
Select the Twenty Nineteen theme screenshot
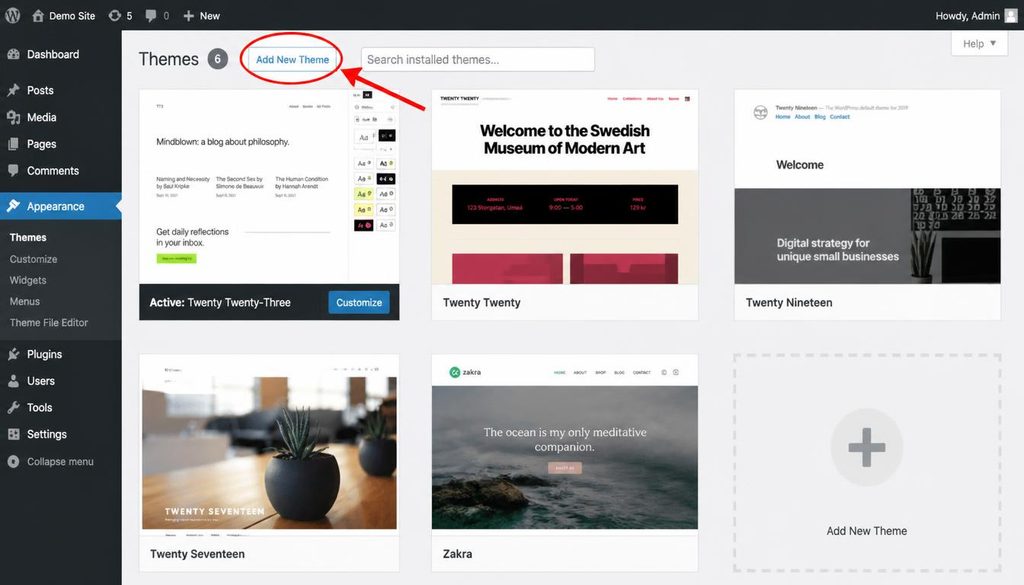tap(867, 187)
